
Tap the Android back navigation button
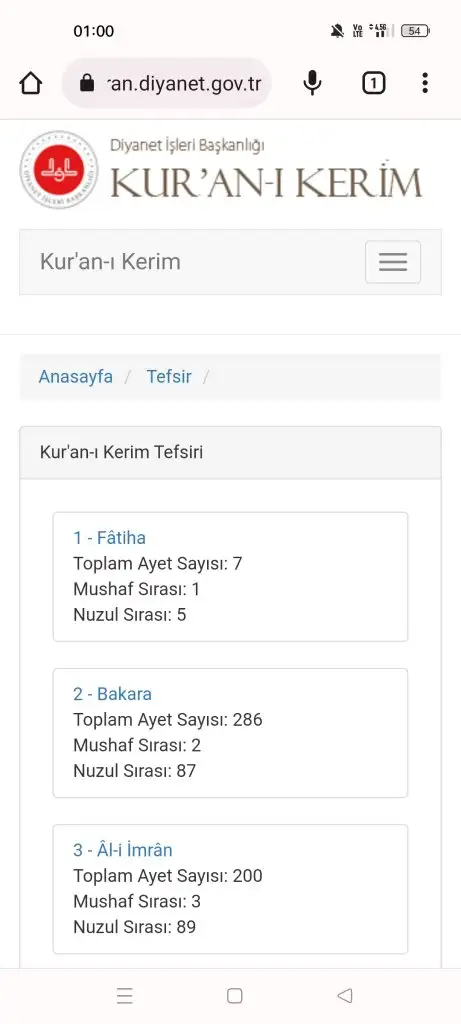(345, 995)
